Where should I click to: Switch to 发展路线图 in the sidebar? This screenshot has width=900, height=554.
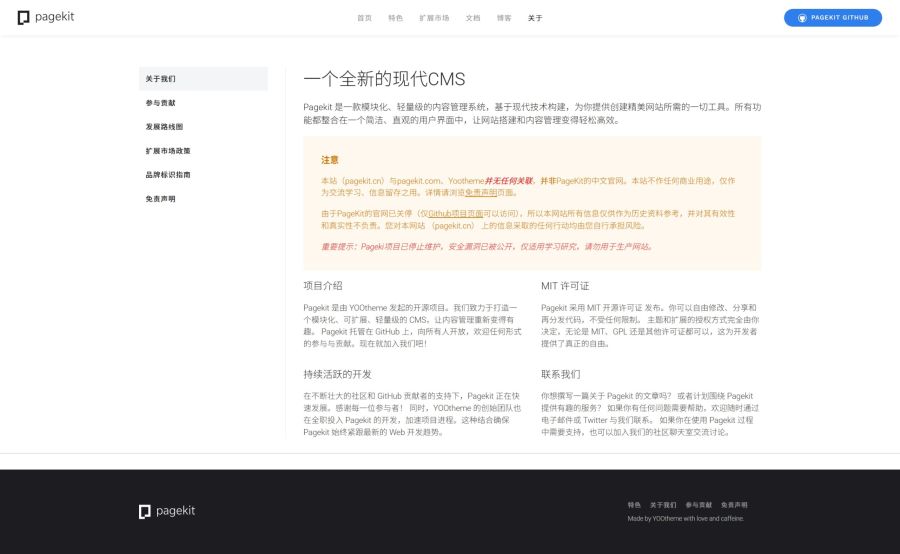click(164, 127)
